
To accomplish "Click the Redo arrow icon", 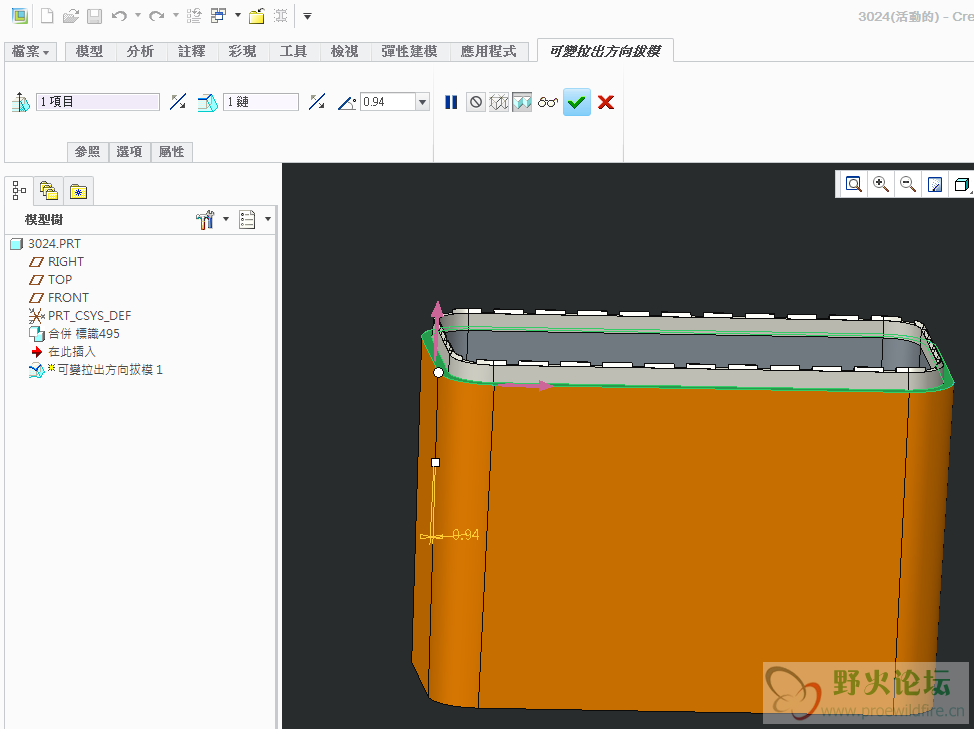I will (x=157, y=16).
